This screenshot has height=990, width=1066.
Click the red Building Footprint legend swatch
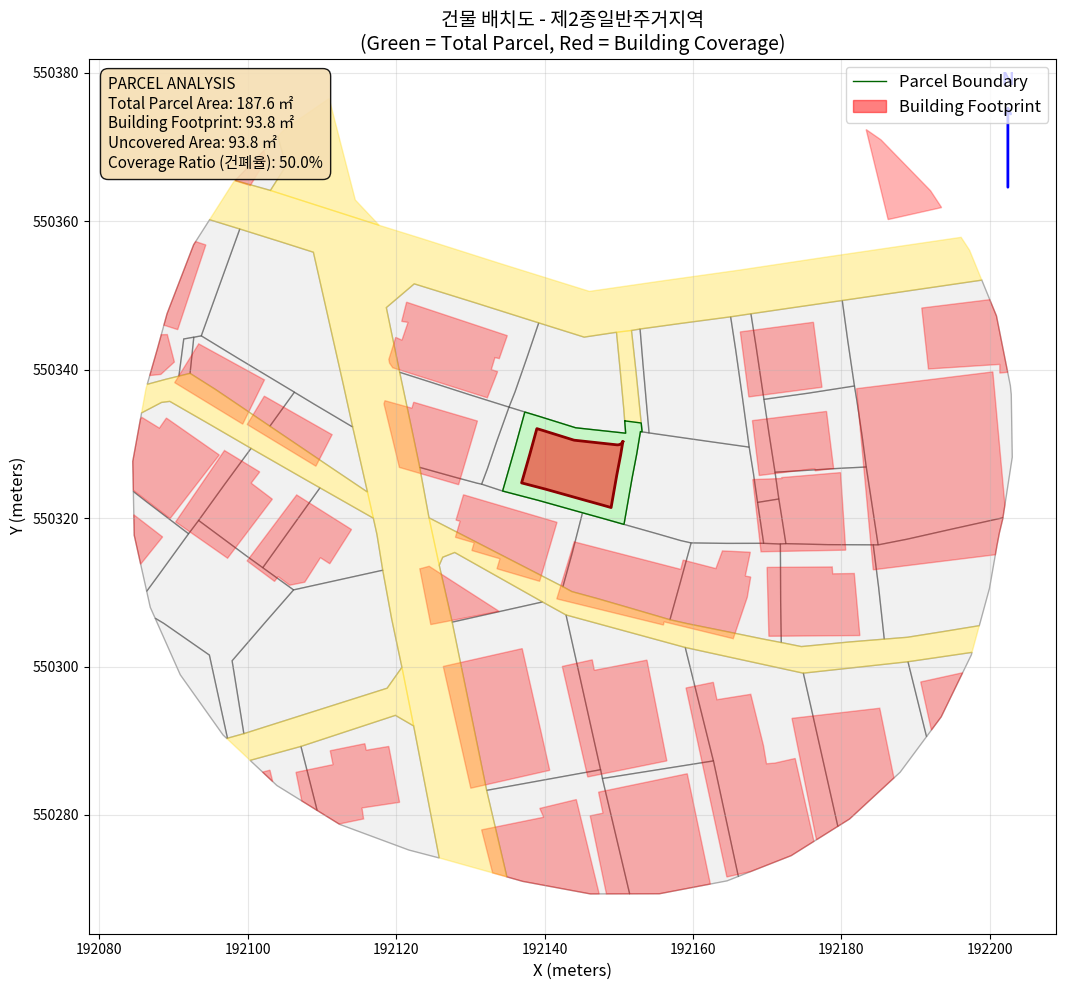click(x=870, y=107)
